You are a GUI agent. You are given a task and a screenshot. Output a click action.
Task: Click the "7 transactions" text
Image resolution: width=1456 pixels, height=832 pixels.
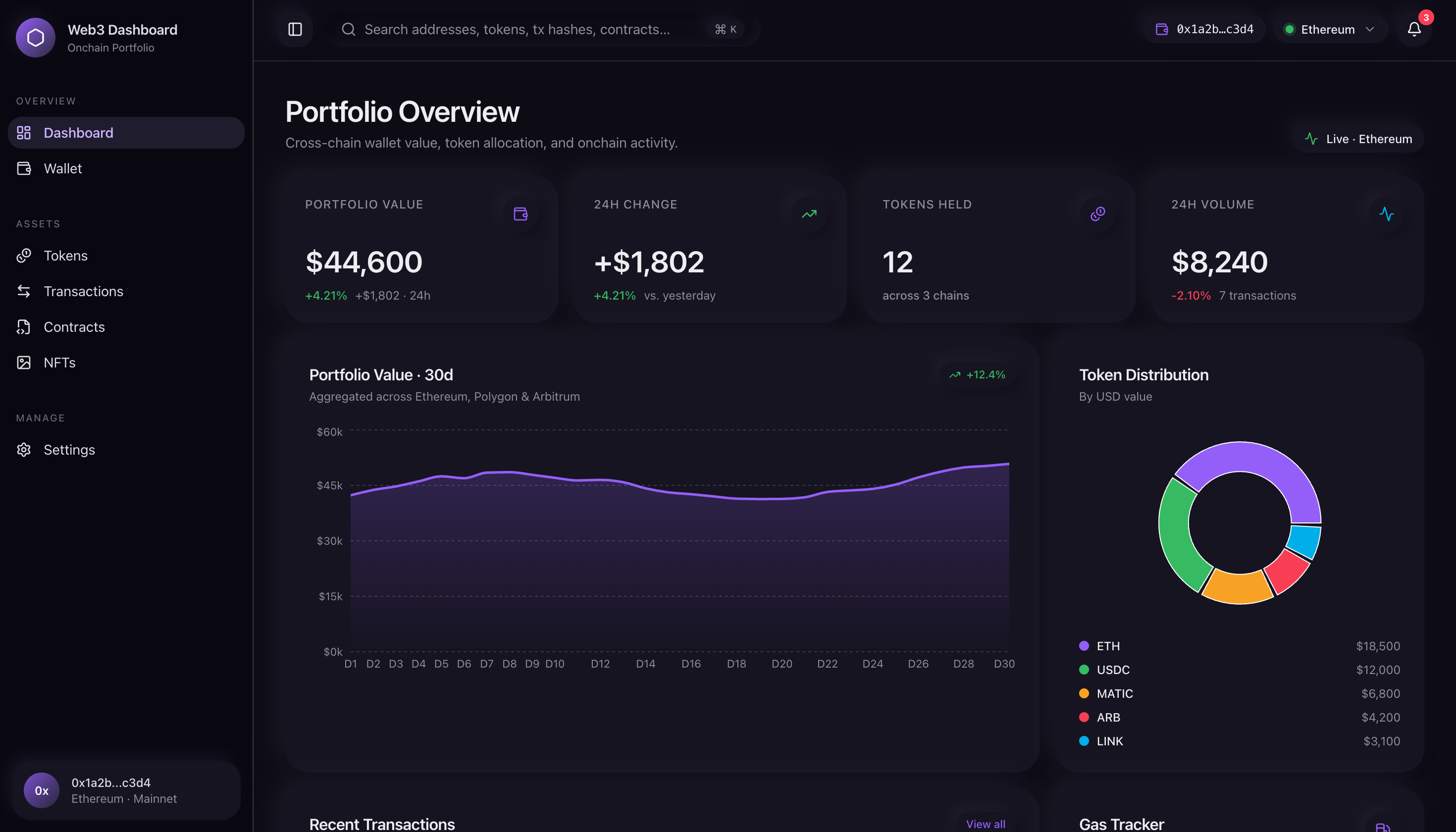coord(1257,296)
